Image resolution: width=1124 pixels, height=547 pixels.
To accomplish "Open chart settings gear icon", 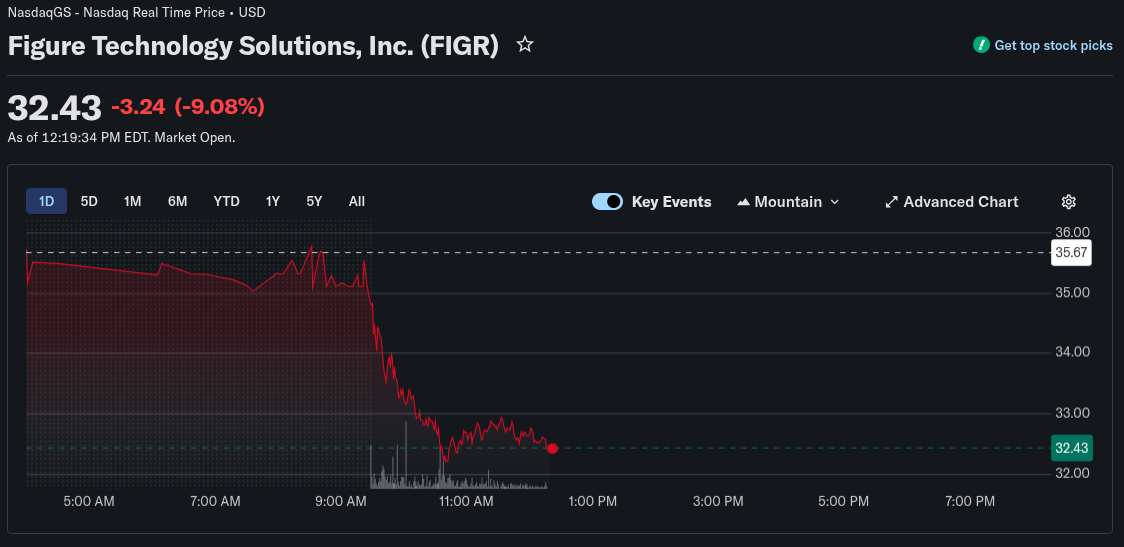I will click(x=1068, y=201).
